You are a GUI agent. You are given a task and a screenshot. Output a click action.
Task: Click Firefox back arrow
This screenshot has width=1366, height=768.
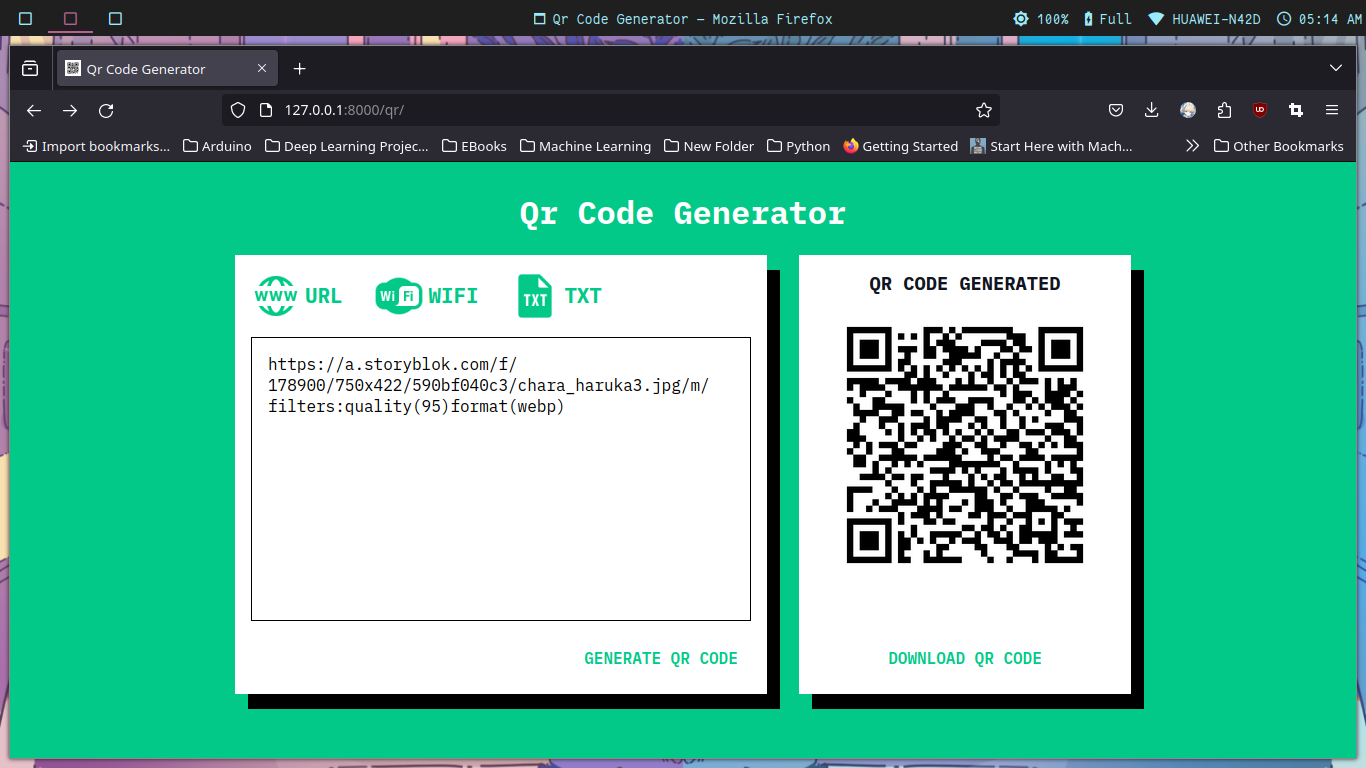point(34,110)
